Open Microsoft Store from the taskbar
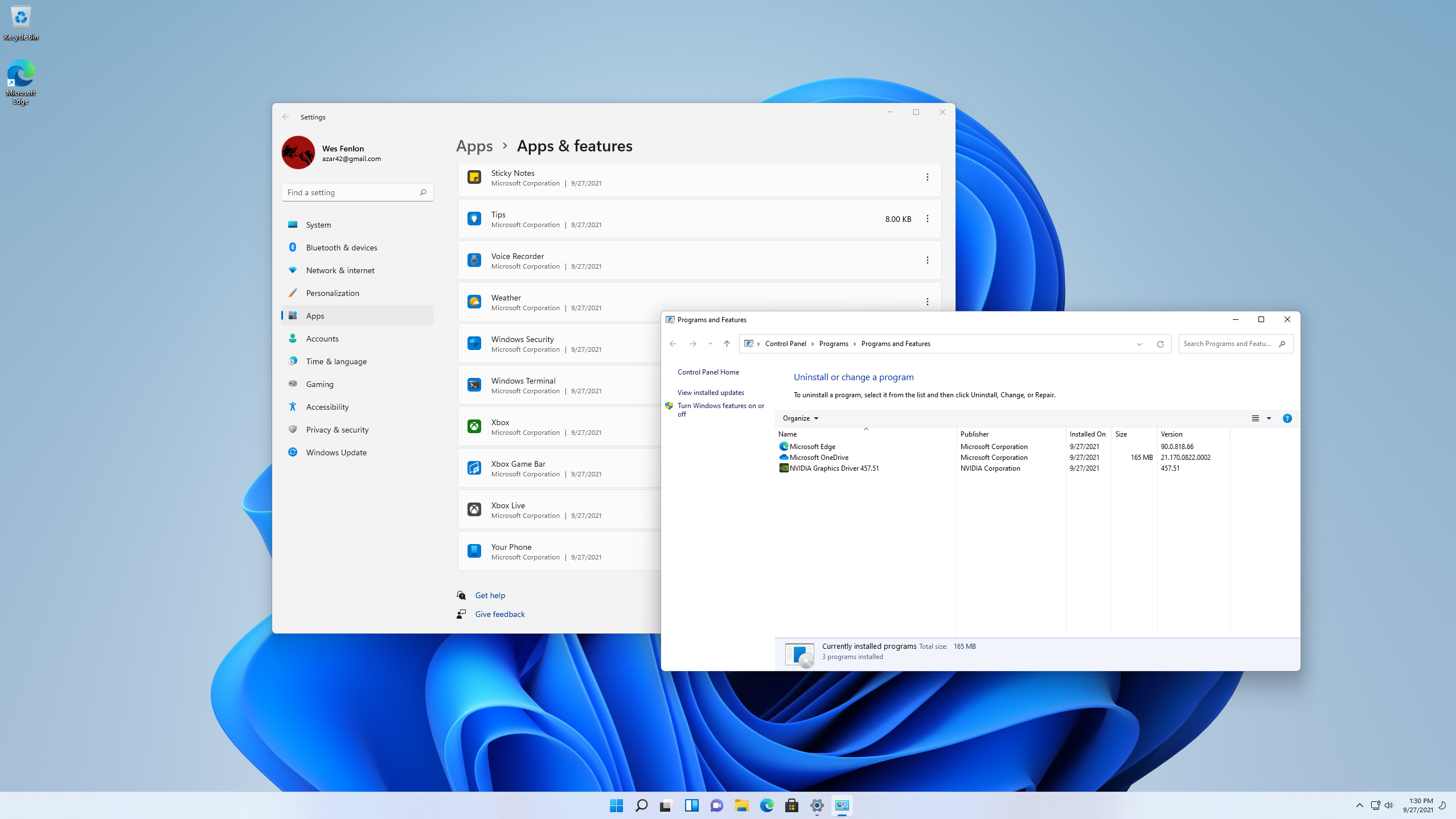Viewport: 1456px width, 819px height. tap(791, 805)
